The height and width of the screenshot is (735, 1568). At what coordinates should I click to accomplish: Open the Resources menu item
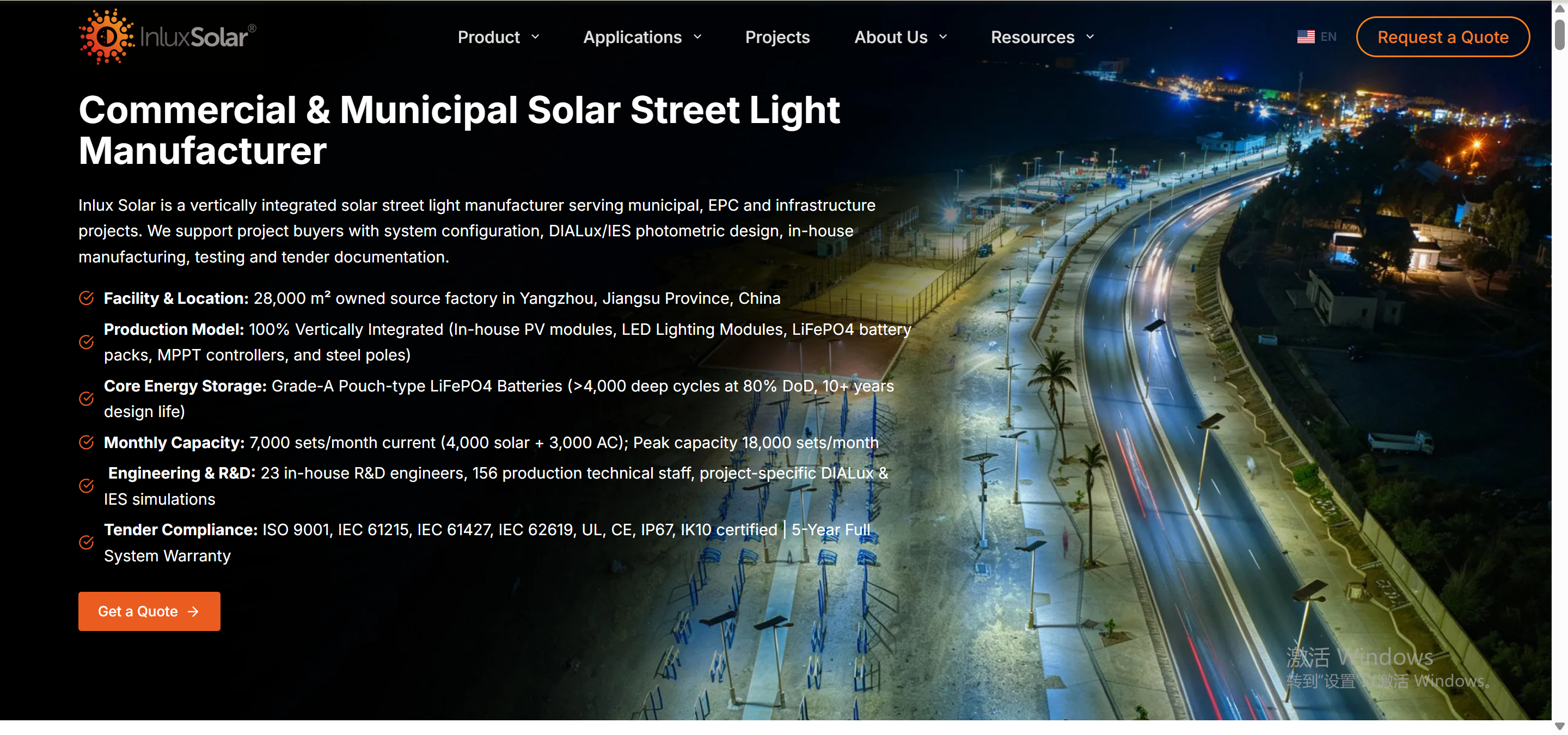(x=1032, y=37)
